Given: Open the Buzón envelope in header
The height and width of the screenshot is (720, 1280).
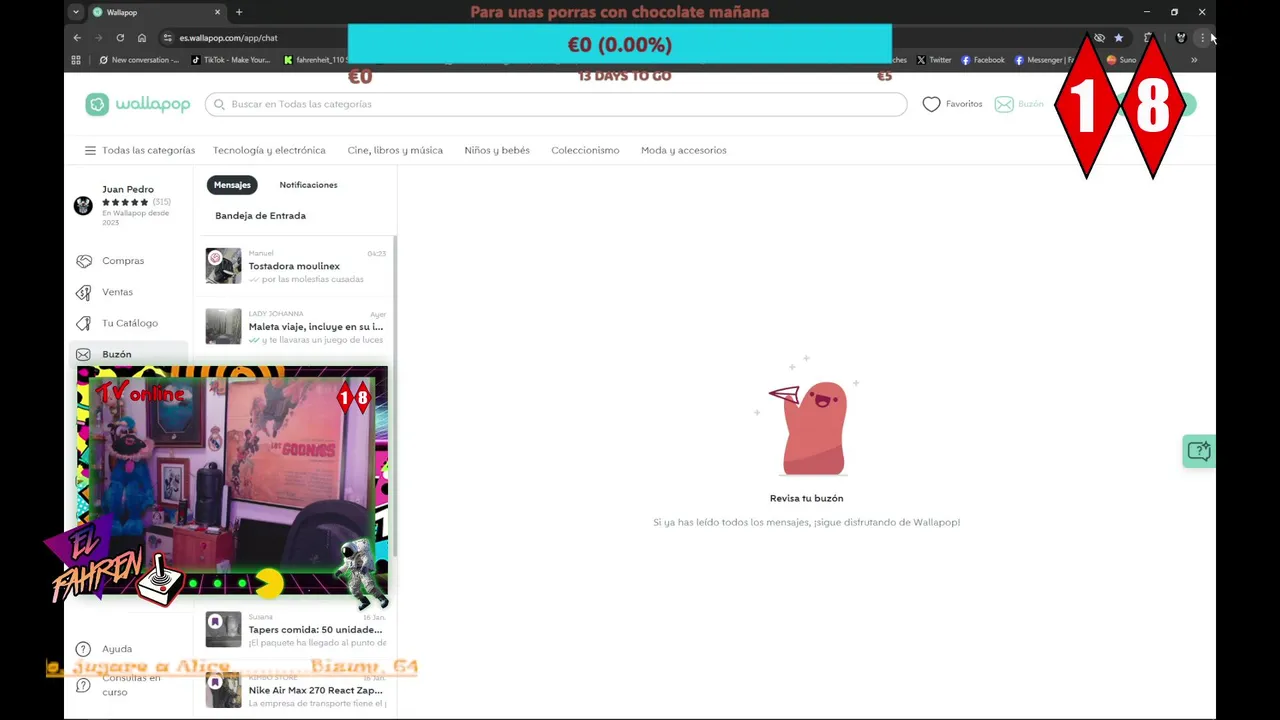Looking at the screenshot, I should 1004,104.
